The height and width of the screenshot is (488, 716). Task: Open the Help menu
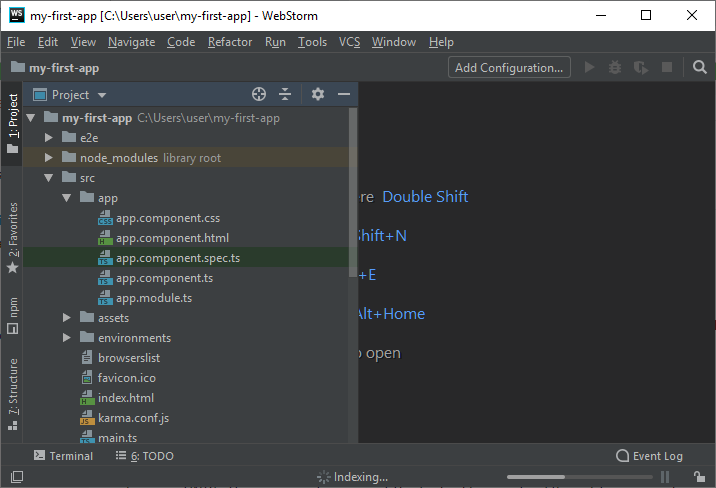click(x=441, y=42)
